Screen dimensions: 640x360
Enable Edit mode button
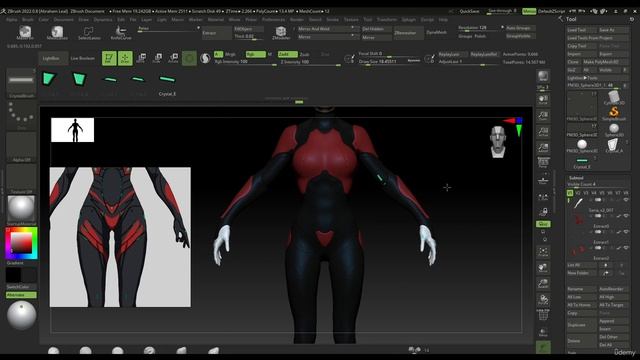(109, 58)
